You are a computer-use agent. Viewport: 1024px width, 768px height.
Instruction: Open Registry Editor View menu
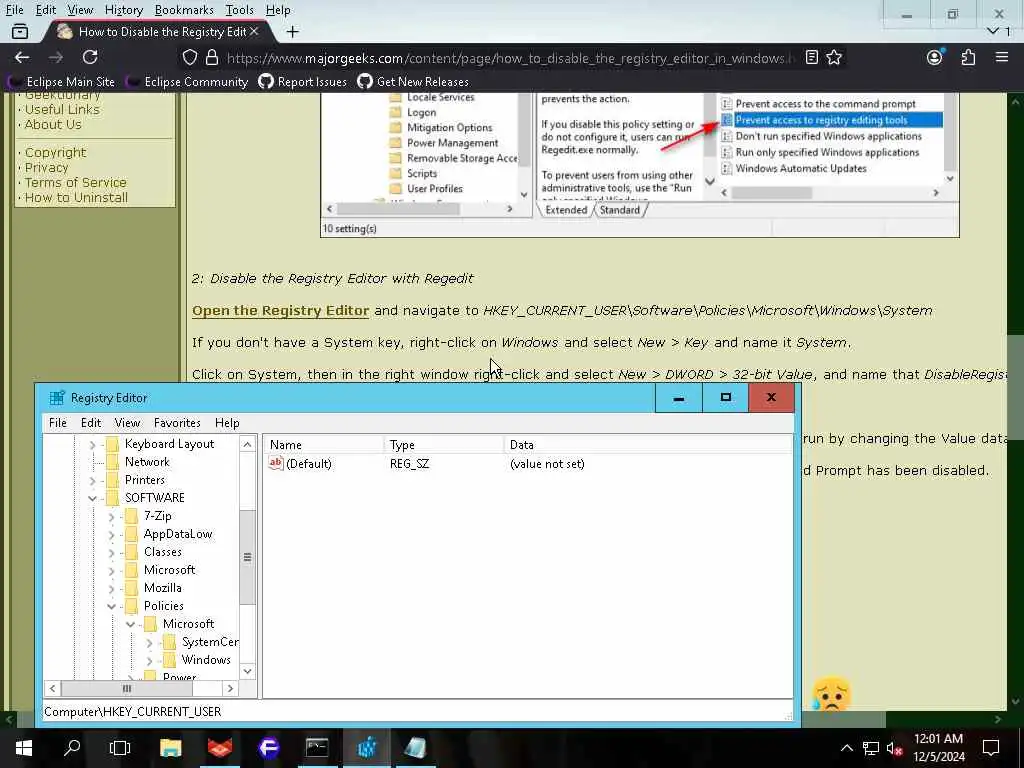pyautogui.click(x=127, y=423)
